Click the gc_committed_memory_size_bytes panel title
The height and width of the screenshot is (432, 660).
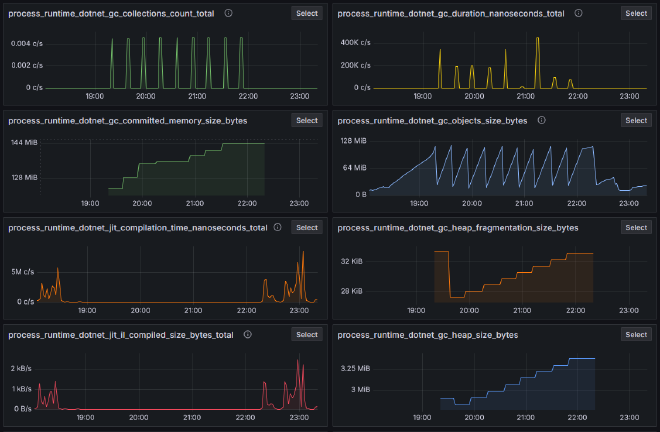click(127, 120)
